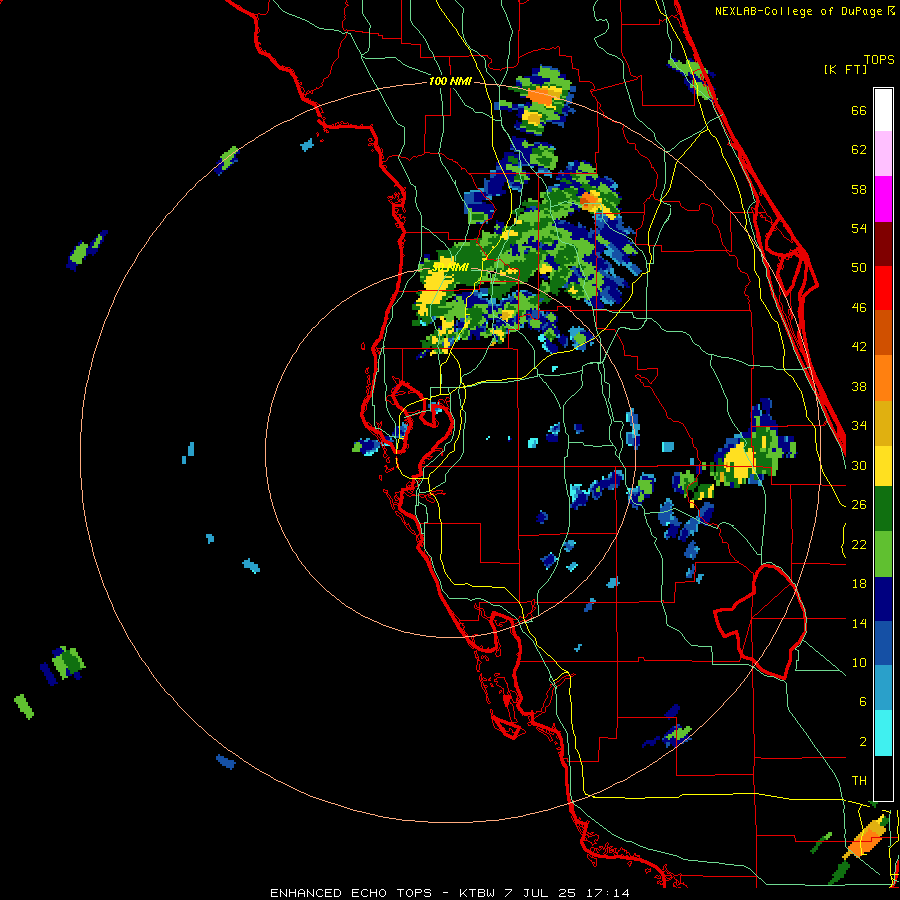Pick the magenta legend swatch
Screen dimensions: 900x900
coord(883,199)
